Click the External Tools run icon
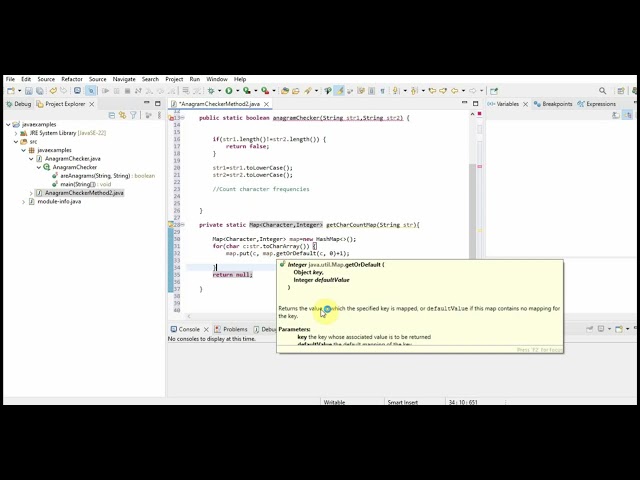 (x=265, y=91)
